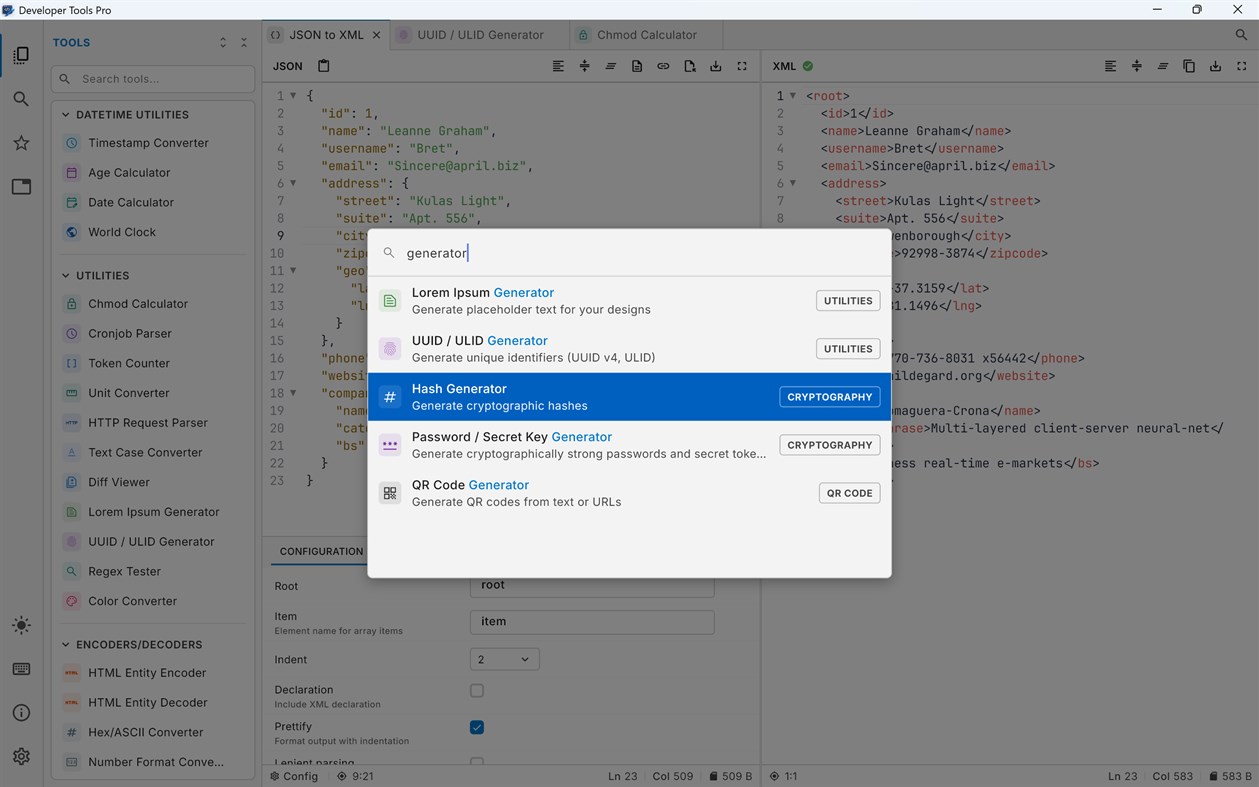Fold the XML address element at line 6
This screenshot has width=1259, height=787.
pos(793,183)
